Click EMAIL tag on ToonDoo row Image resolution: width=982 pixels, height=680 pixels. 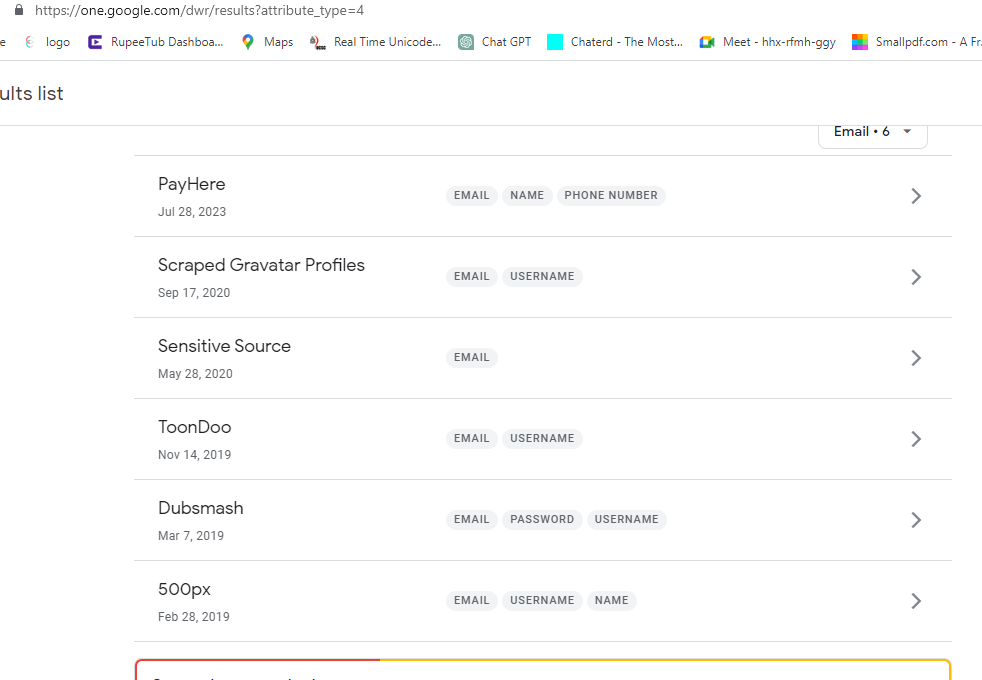(472, 438)
